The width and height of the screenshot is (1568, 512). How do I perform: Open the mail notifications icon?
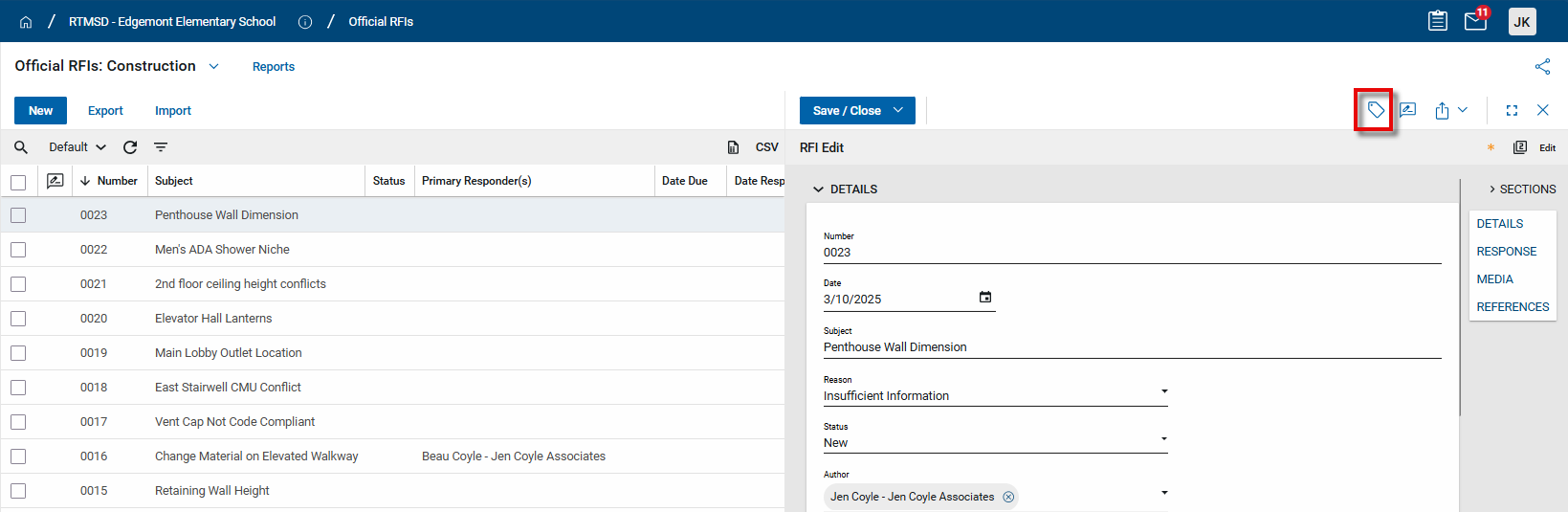(1475, 21)
